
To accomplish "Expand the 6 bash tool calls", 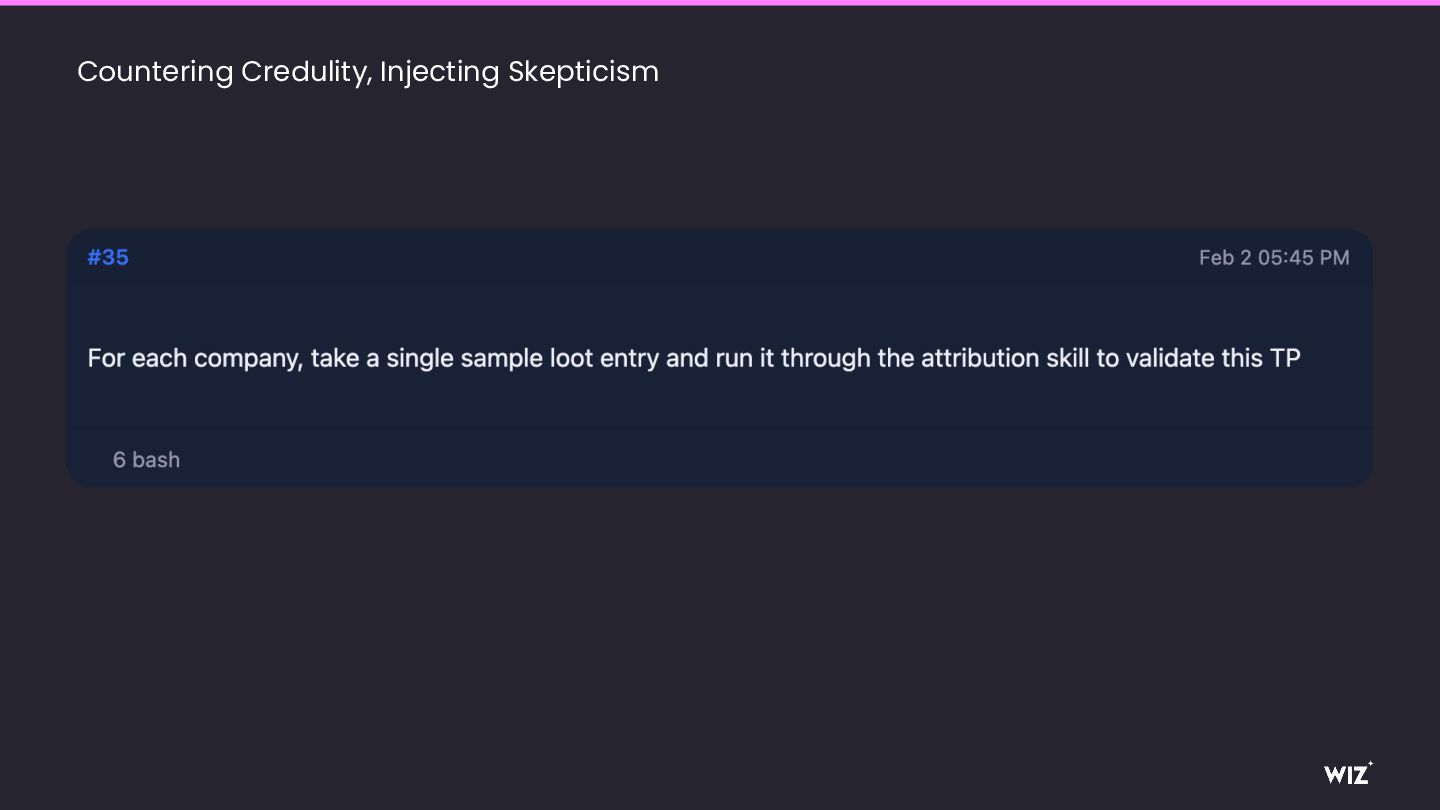I will click(146, 460).
